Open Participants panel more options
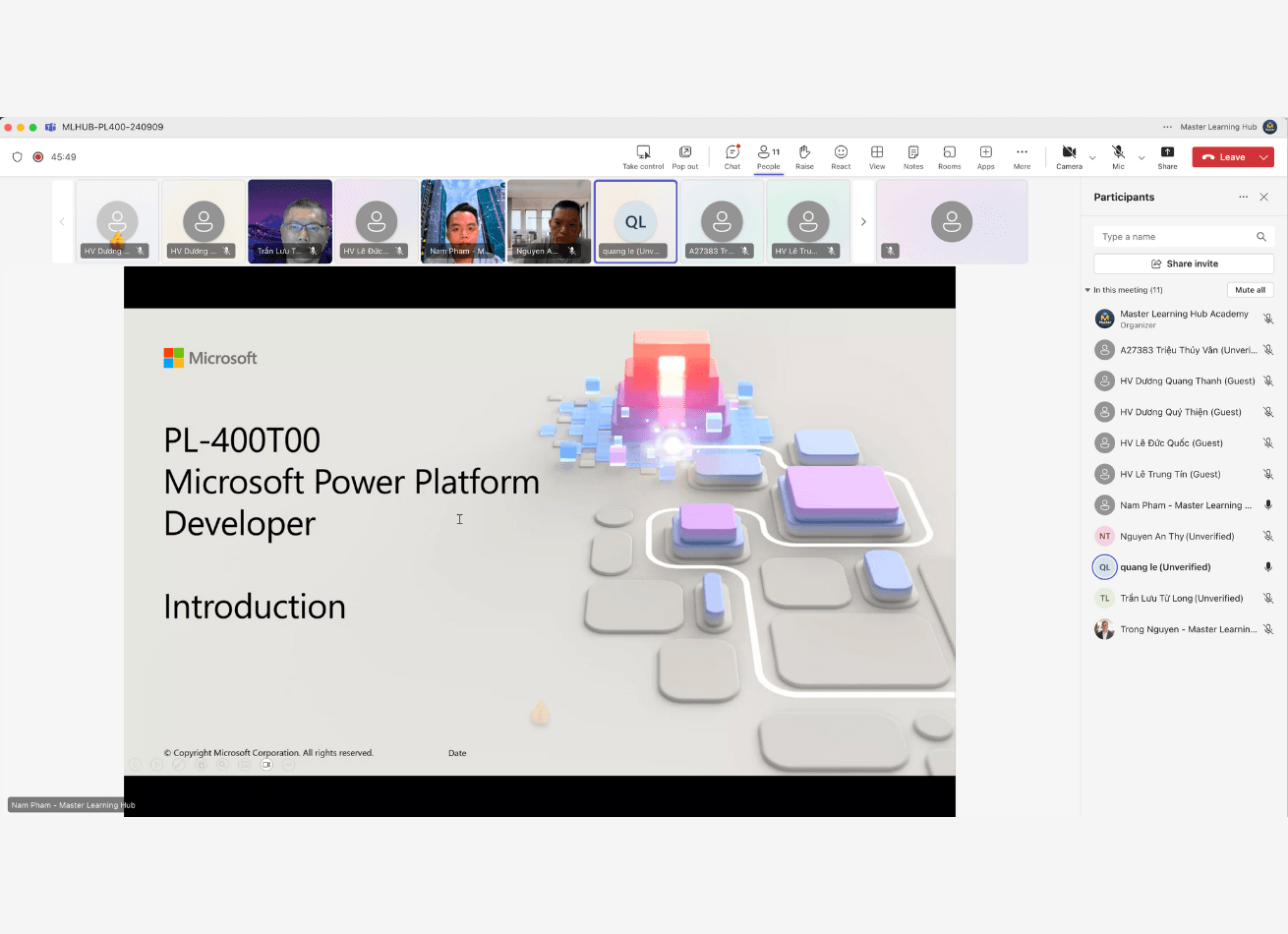This screenshot has width=1288, height=934. coord(1243,197)
